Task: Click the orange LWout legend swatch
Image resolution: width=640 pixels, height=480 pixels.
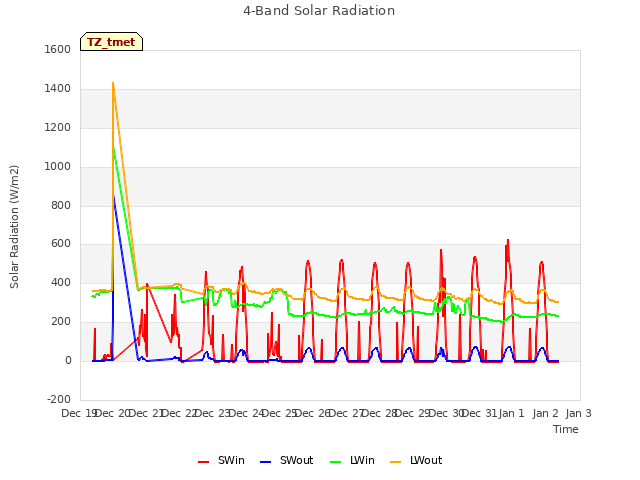Action: (x=396, y=462)
